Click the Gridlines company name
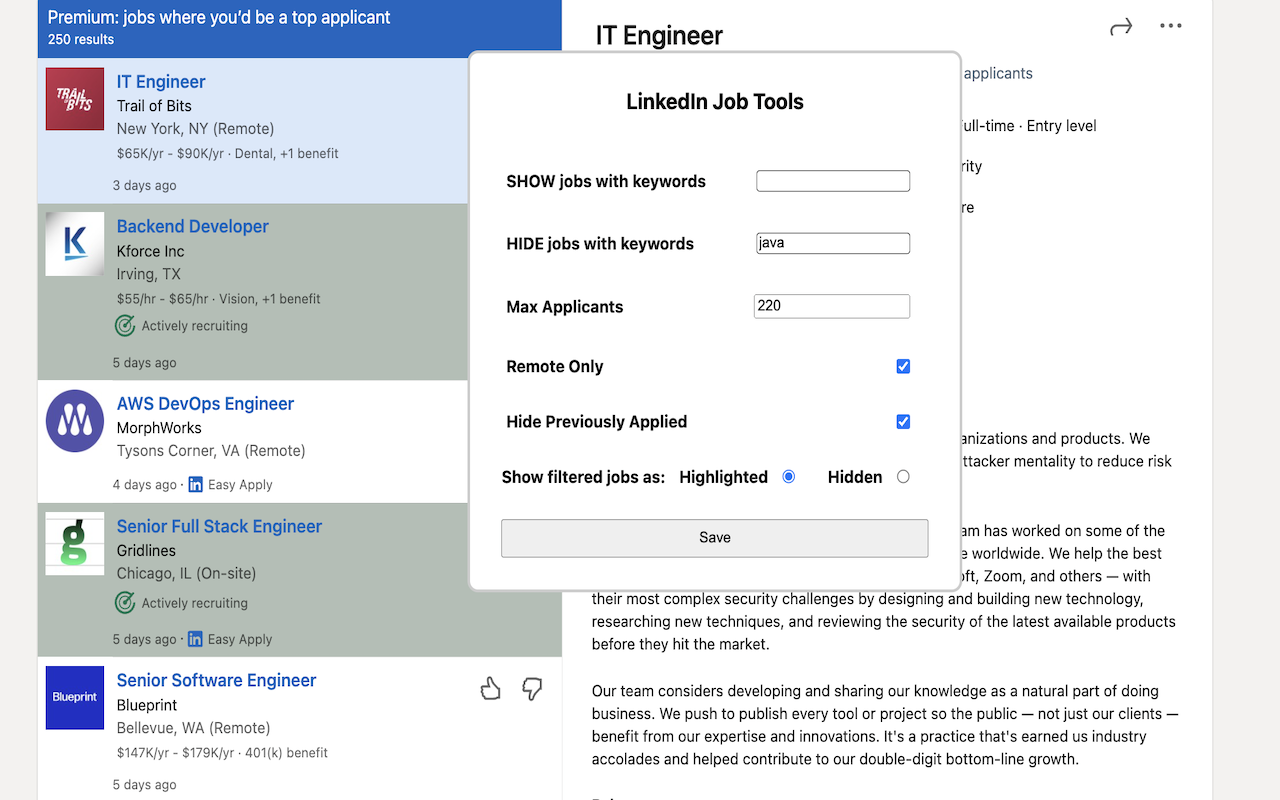The height and width of the screenshot is (800, 1280). click(146, 551)
